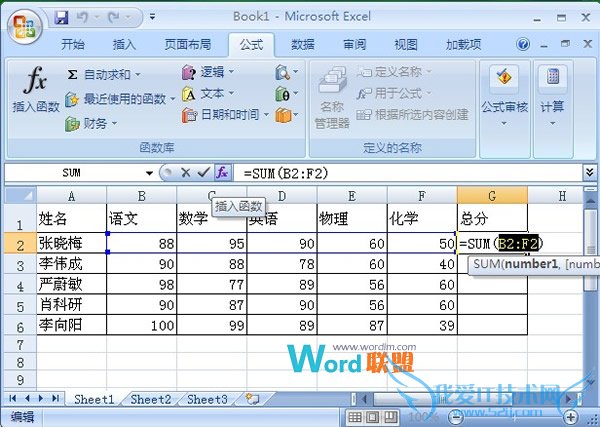Image resolution: width=600 pixels, height=427 pixels.
Task: Select column B header
Action: [142, 196]
